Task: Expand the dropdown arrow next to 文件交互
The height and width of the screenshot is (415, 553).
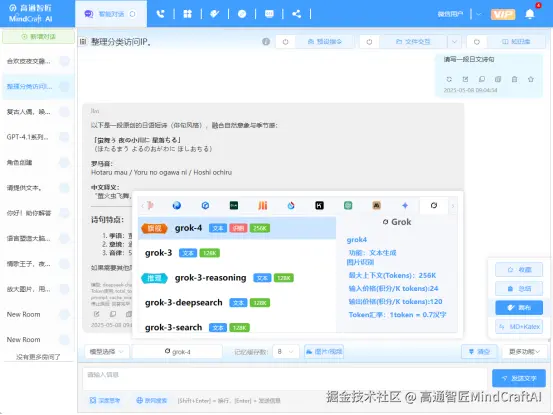Action: (454, 42)
